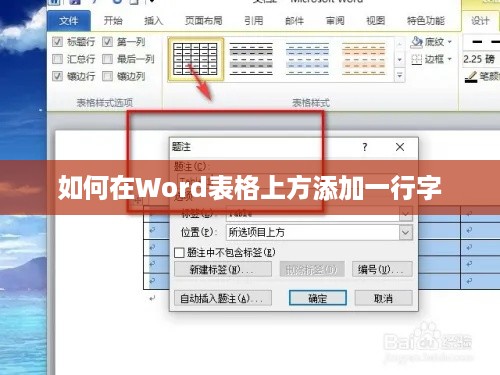Screen dimensions: 500x375
Task: Open the 标签 dropdown arrow
Action: pyautogui.click(x=406, y=213)
